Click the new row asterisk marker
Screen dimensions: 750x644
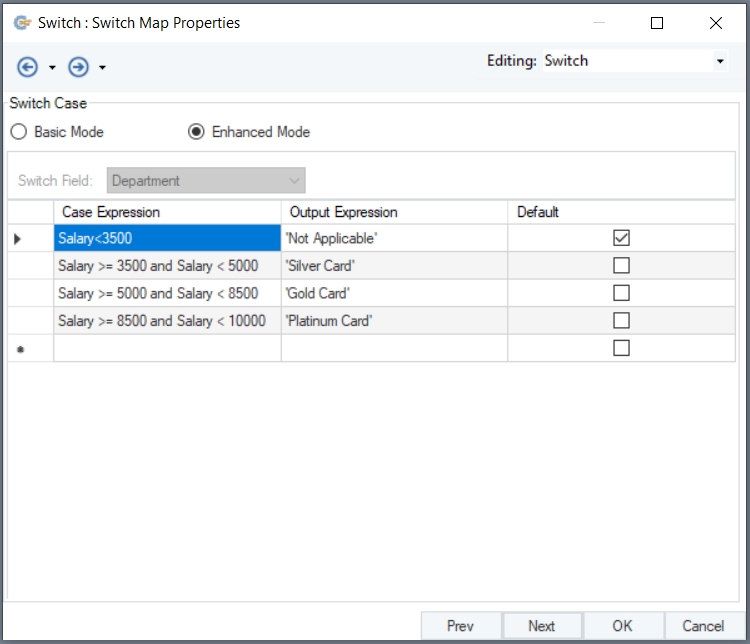point(17,349)
